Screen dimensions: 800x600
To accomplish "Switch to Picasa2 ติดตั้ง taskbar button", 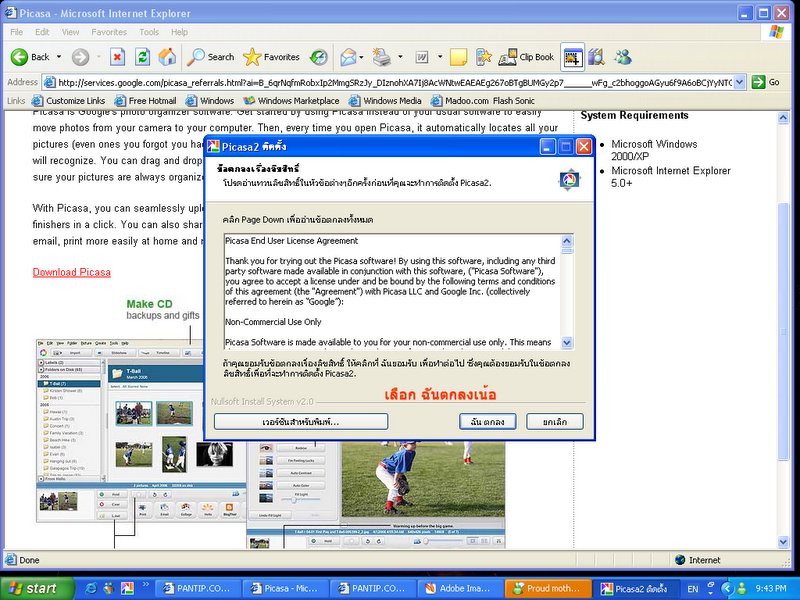I will tap(636, 588).
